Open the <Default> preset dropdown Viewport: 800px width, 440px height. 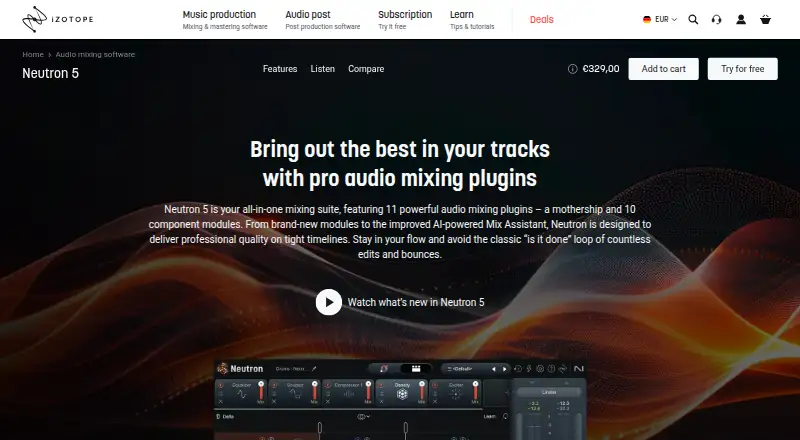coord(462,369)
